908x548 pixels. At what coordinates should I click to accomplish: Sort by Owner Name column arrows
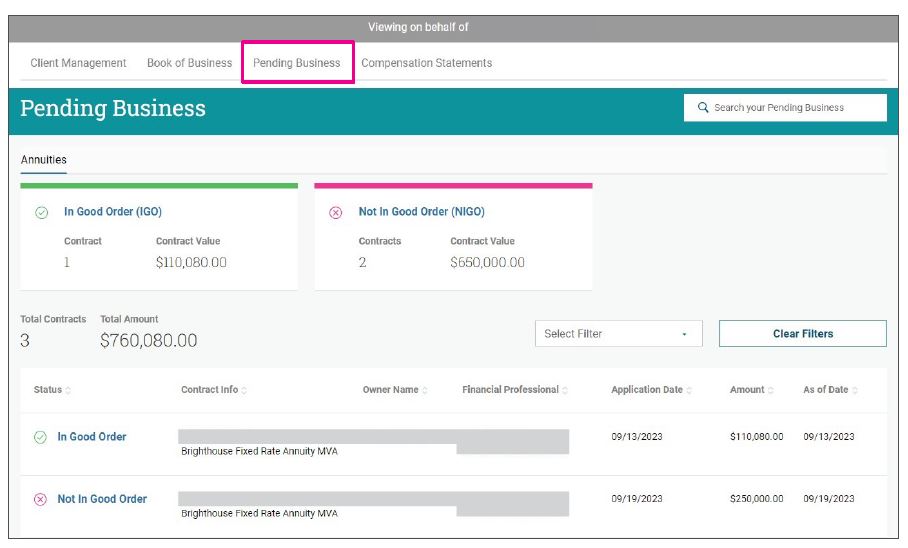coord(425,390)
